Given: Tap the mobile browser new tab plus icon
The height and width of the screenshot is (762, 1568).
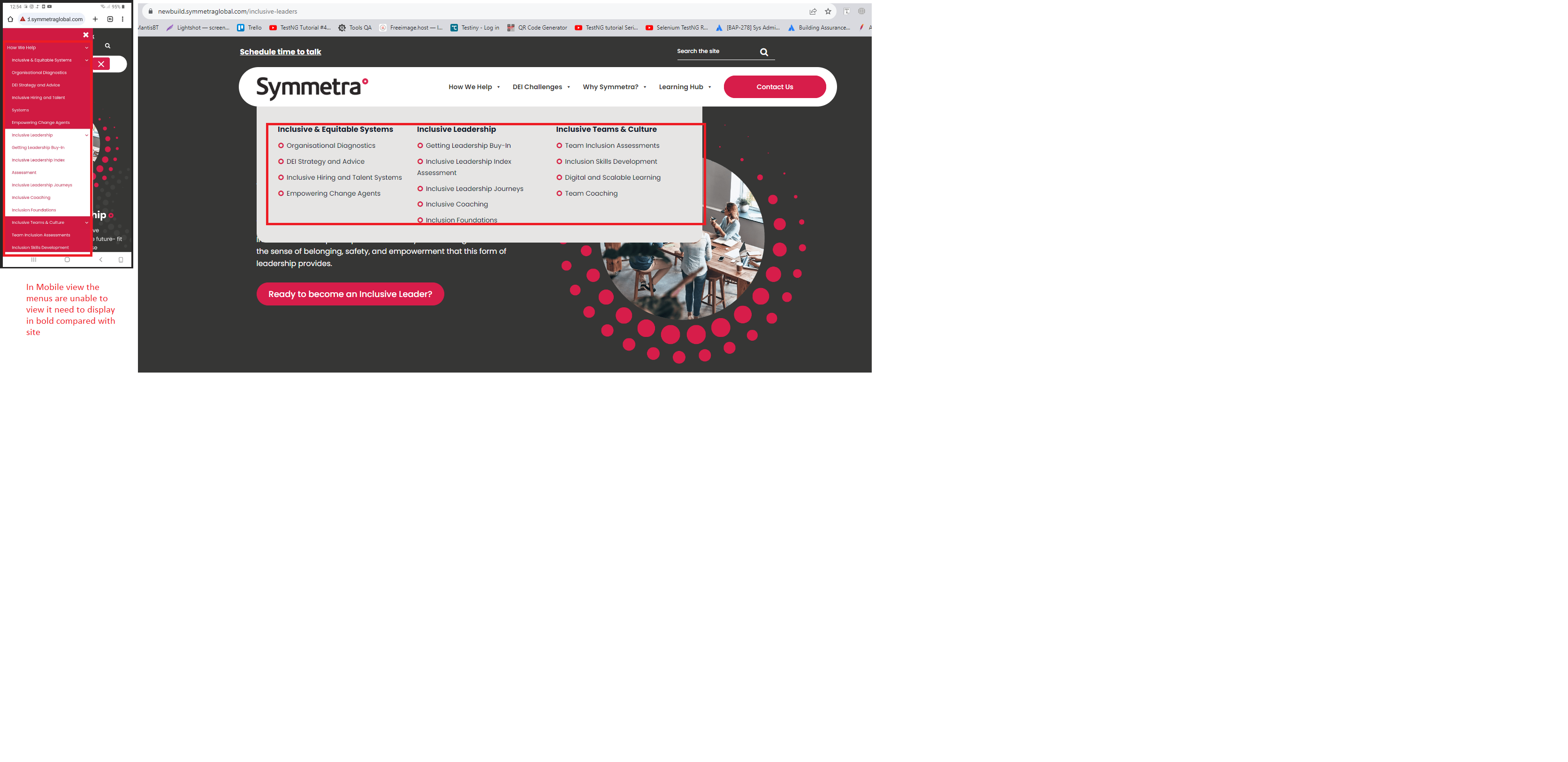Looking at the screenshot, I should [x=95, y=19].
